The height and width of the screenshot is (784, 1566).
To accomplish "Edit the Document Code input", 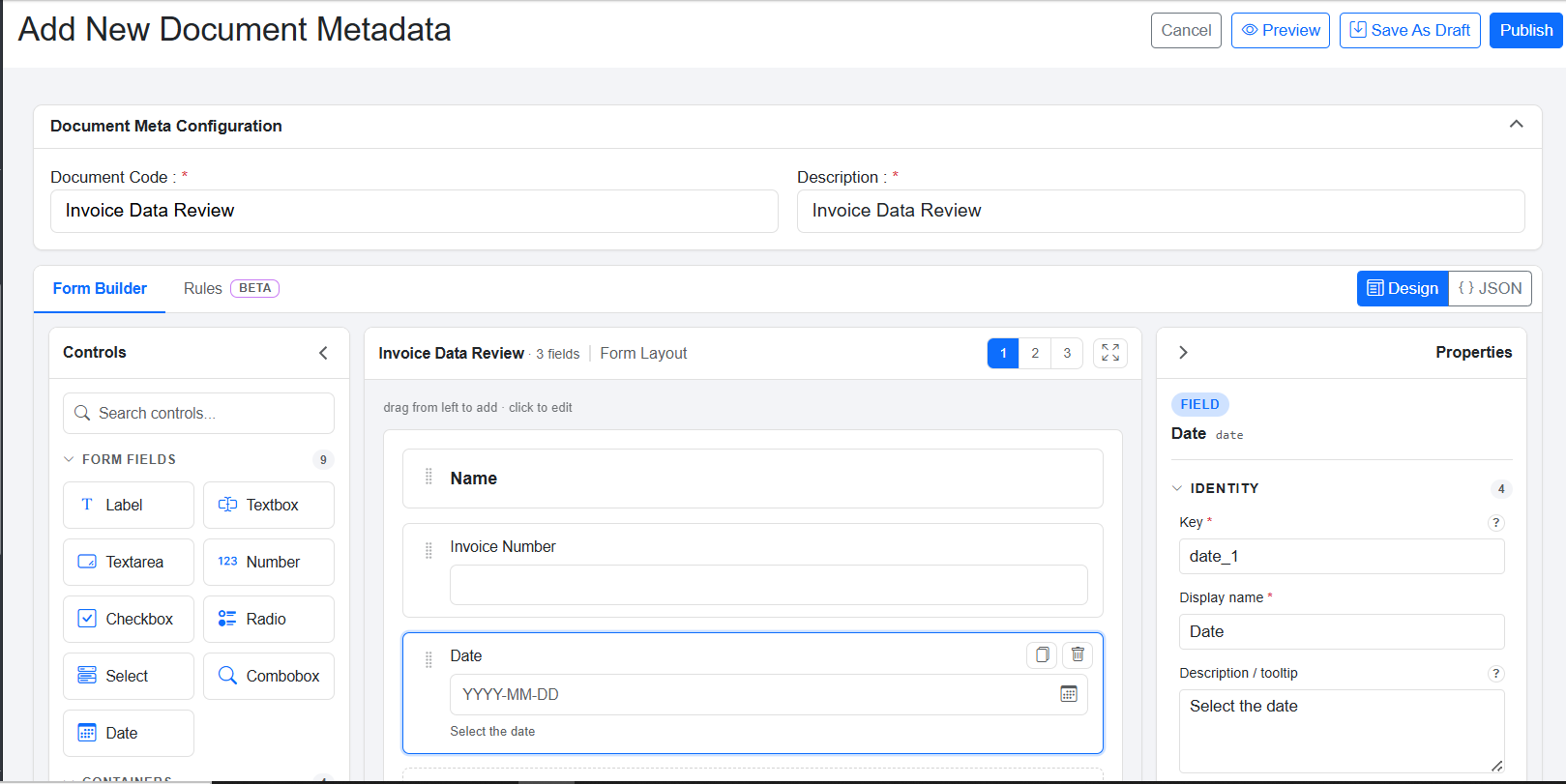I will click(414, 211).
